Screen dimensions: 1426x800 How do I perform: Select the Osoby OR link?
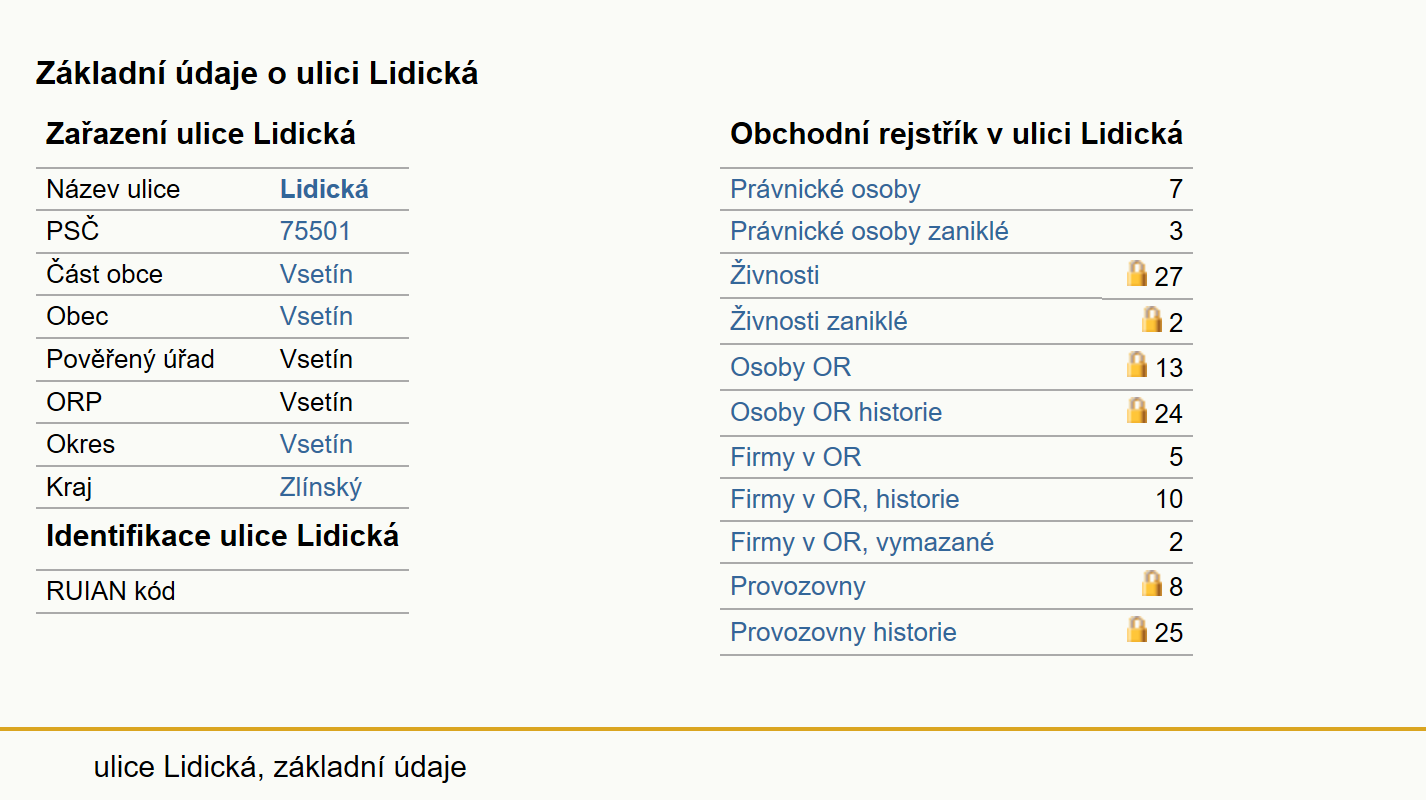(x=790, y=367)
